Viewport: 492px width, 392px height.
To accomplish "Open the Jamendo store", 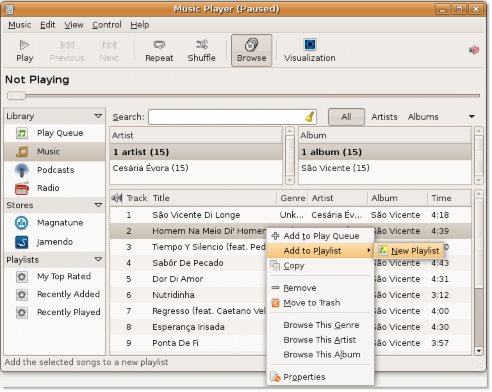I will coord(55,242).
